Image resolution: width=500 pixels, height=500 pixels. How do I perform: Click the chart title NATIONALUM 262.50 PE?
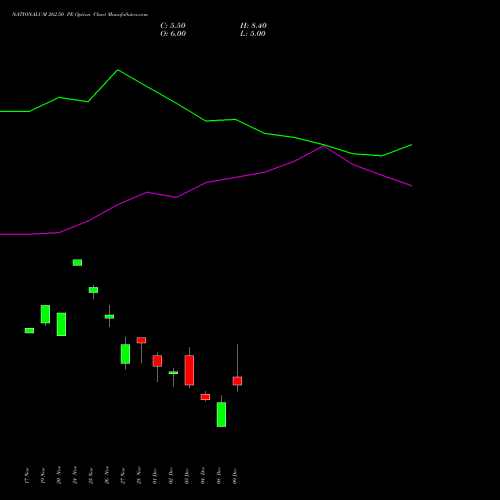[x=42, y=15]
